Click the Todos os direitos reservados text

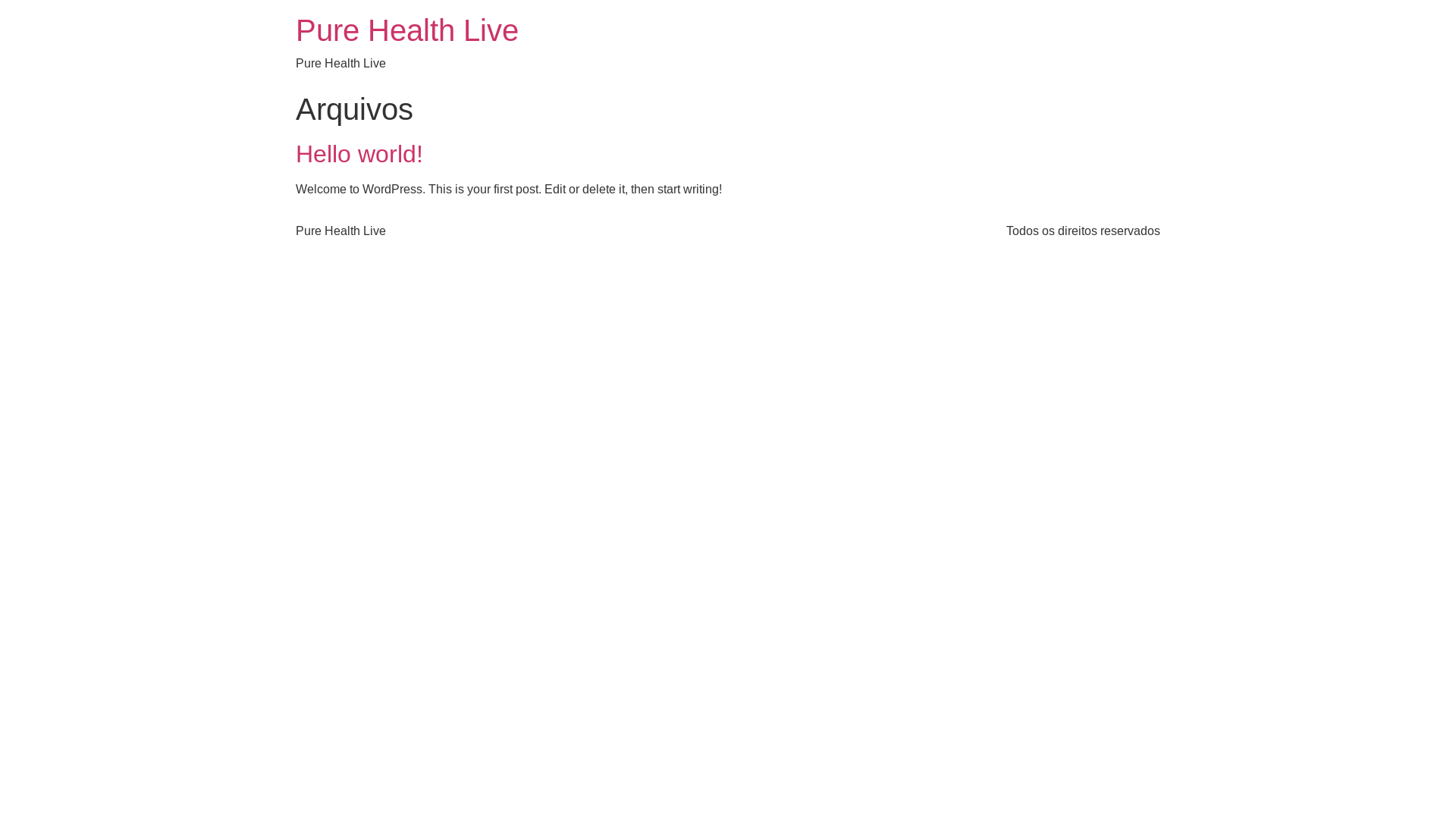(x=1083, y=231)
